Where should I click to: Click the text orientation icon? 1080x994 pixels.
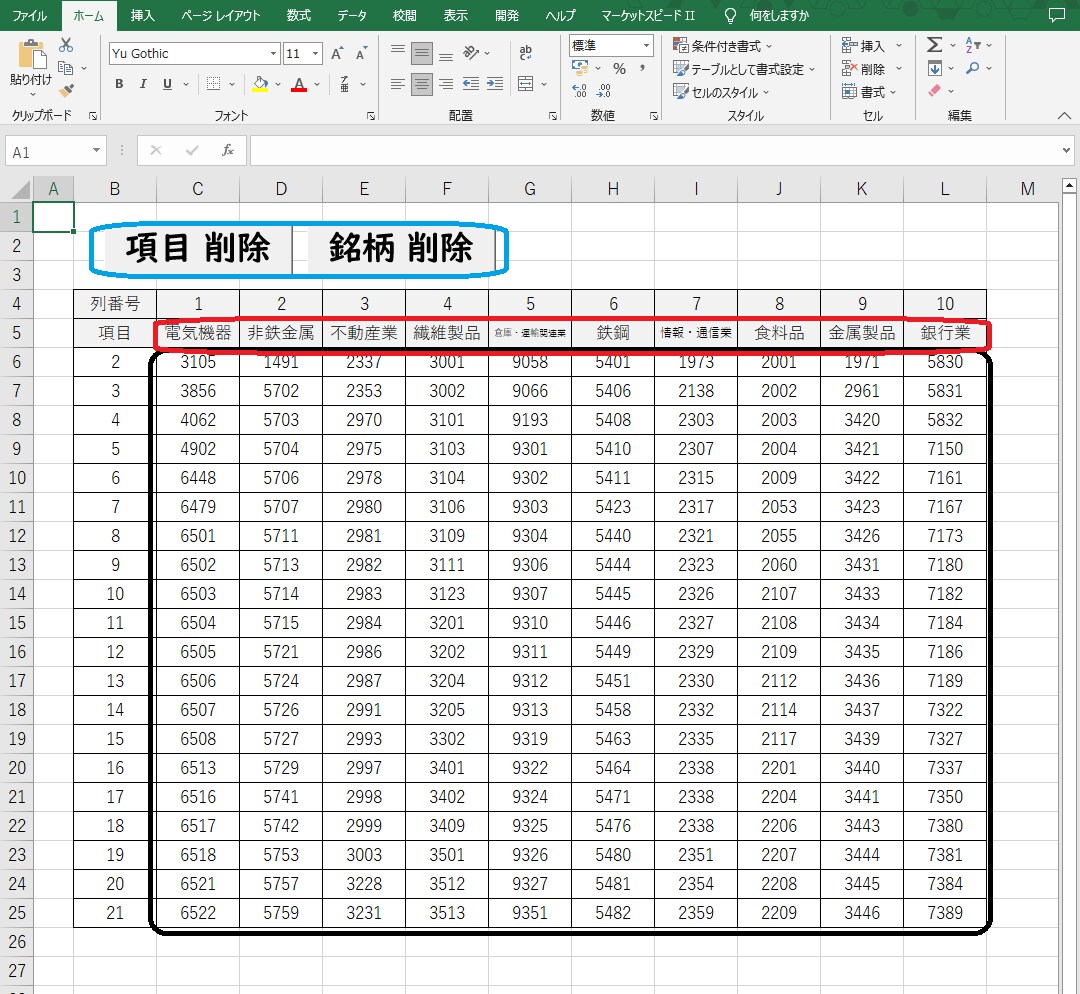[471, 53]
